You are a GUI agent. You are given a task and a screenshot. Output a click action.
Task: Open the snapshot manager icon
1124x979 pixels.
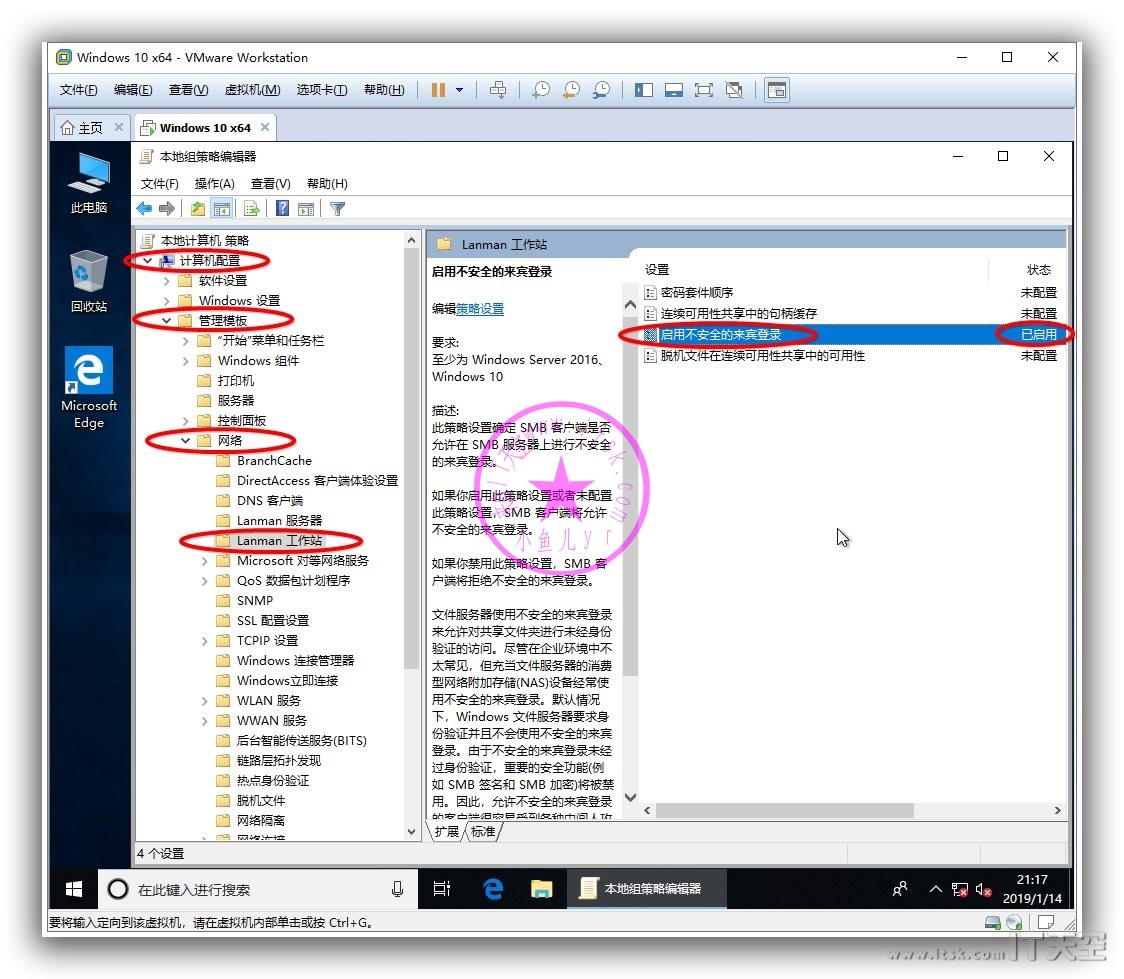point(601,90)
